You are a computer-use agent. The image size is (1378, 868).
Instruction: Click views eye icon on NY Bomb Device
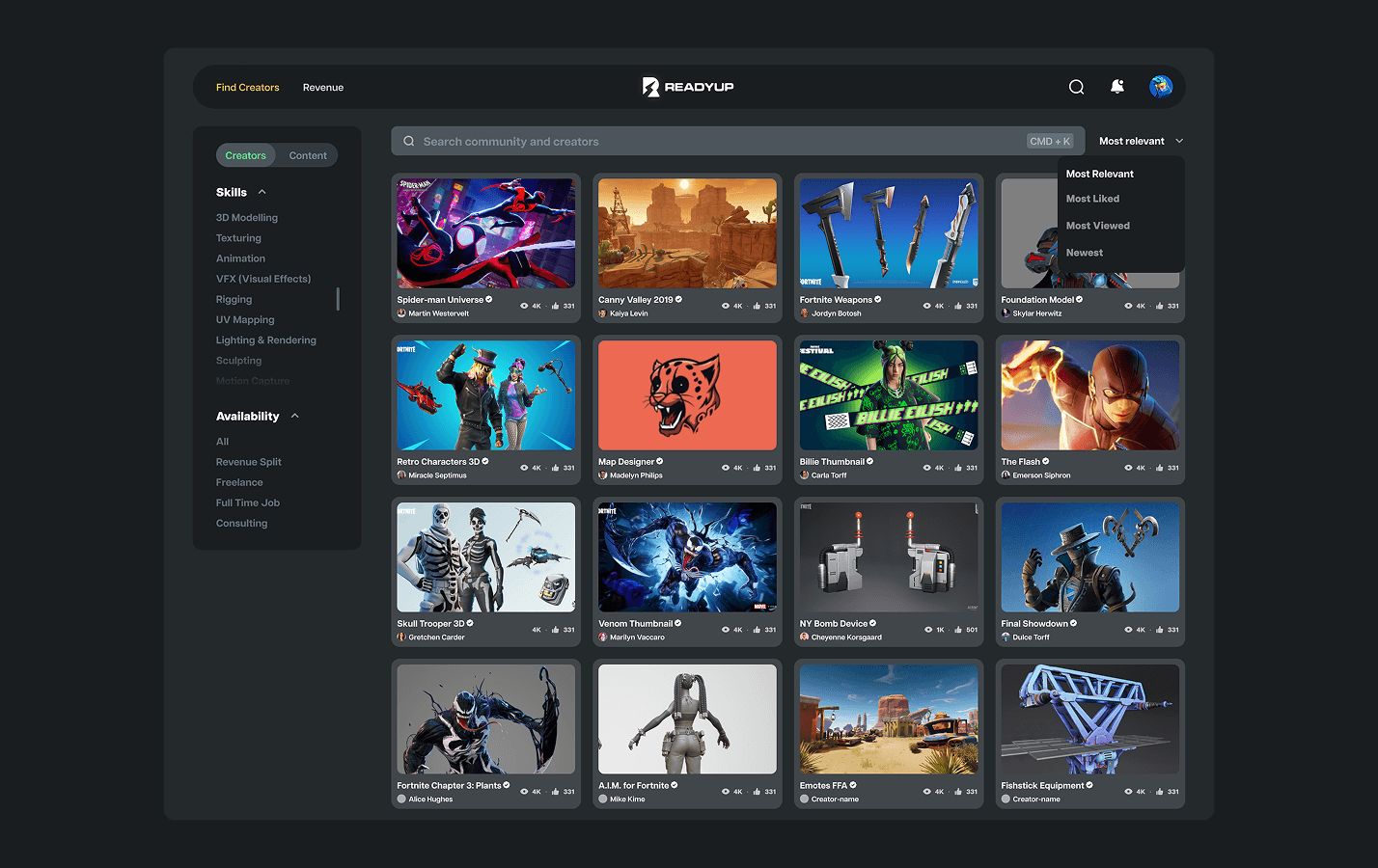[927, 630]
